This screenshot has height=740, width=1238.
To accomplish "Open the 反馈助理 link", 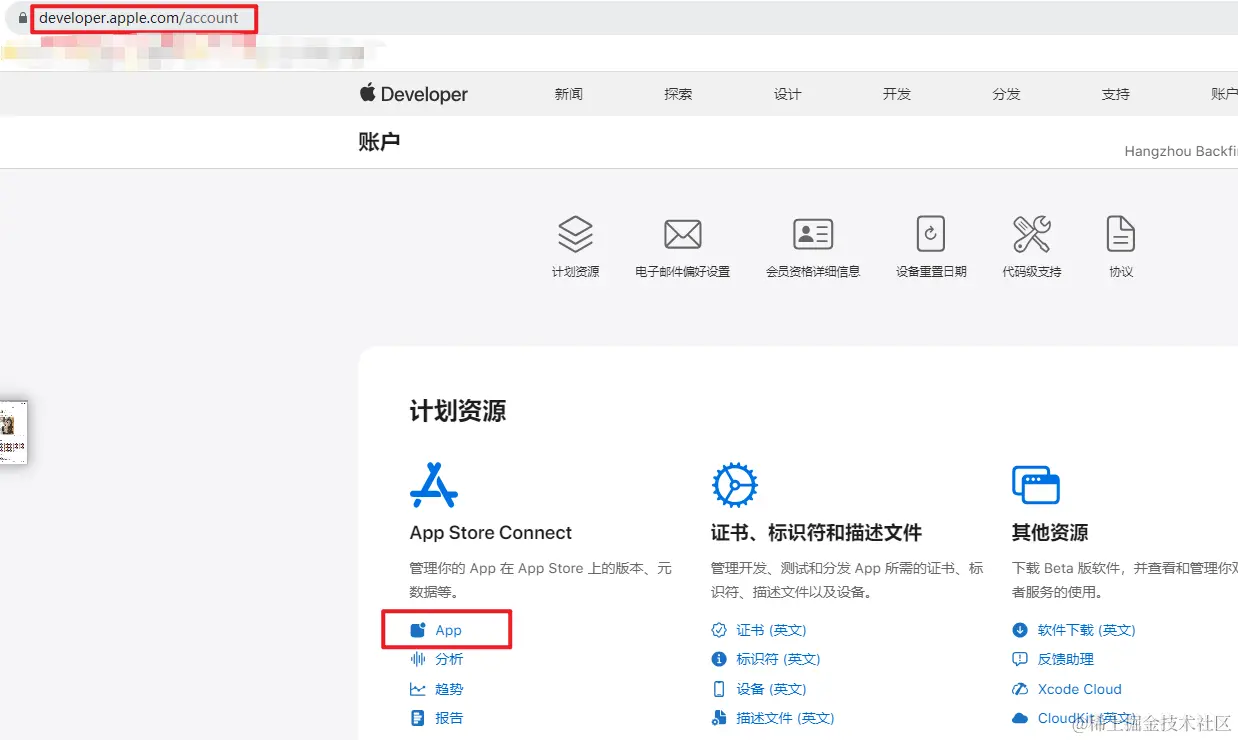I will click(x=1066, y=659).
